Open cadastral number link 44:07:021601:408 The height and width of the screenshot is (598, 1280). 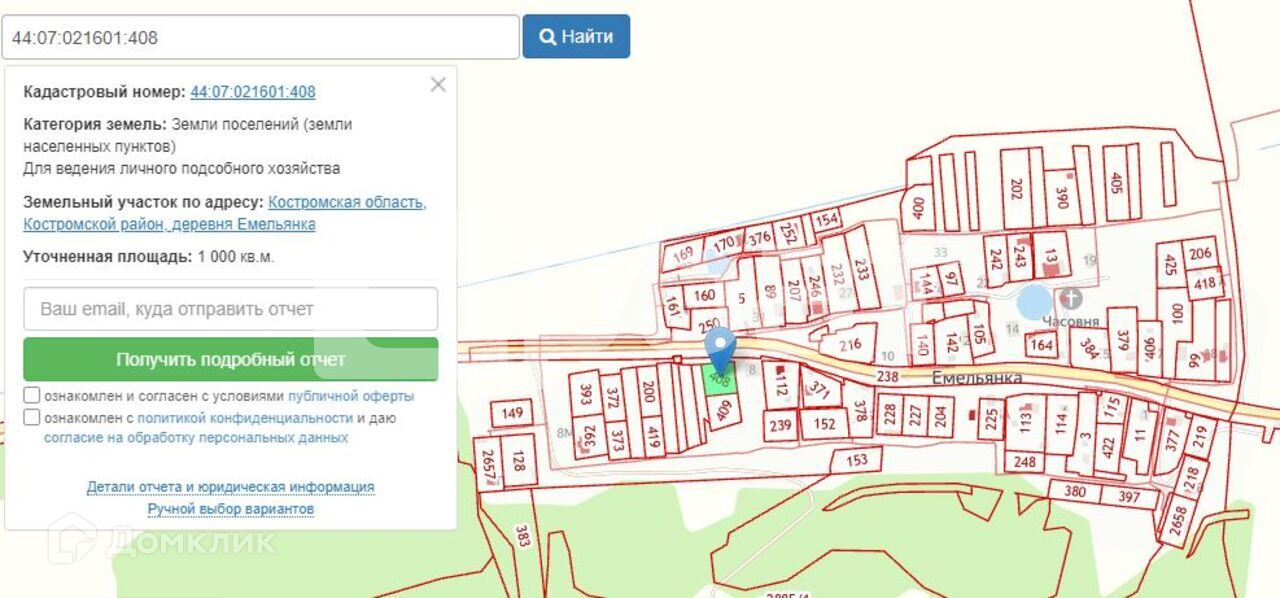253,92
